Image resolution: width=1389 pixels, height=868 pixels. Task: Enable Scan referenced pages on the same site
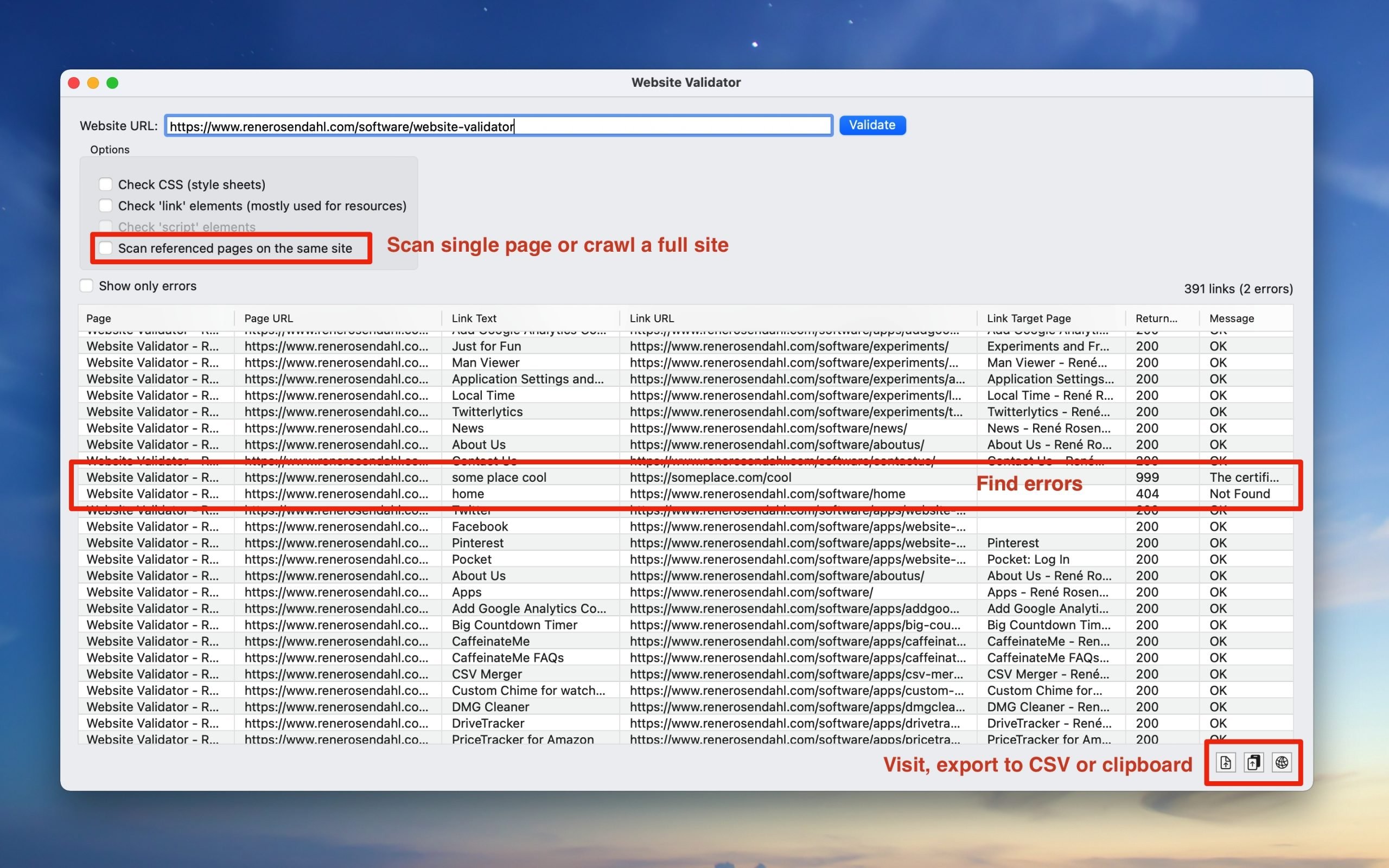click(106, 248)
